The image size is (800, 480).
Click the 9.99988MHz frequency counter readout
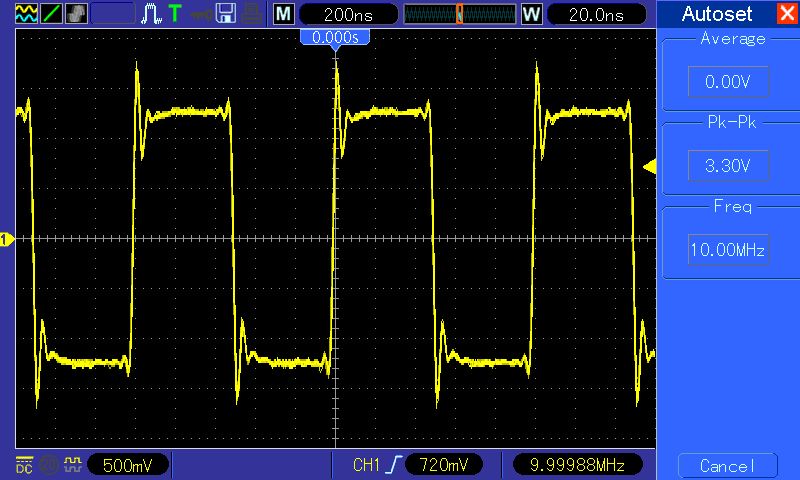tap(577, 465)
